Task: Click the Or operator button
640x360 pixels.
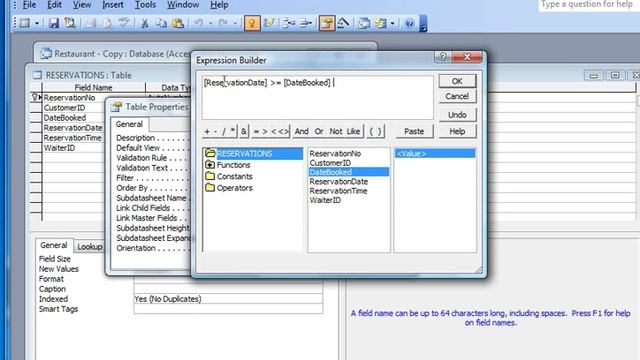Action: tap(319, 131)
